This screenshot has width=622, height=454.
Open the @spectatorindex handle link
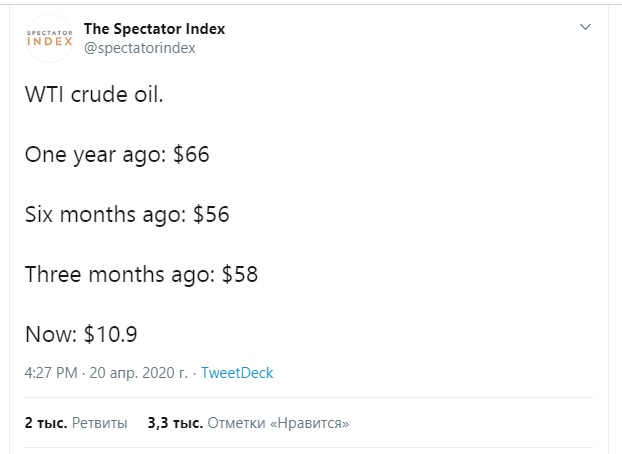[x=140, y=48]
